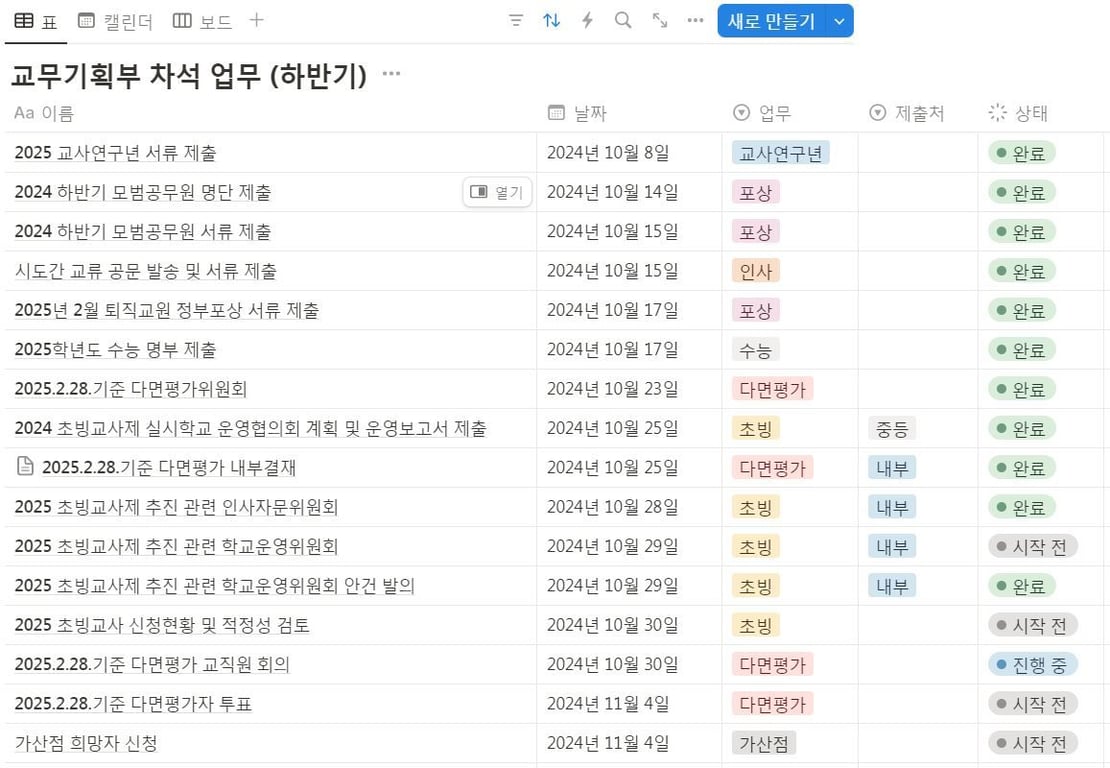Open the automation lightning bolt icon
The height and width of the screenshot is (768, 1110).
(x=587, y=21)
